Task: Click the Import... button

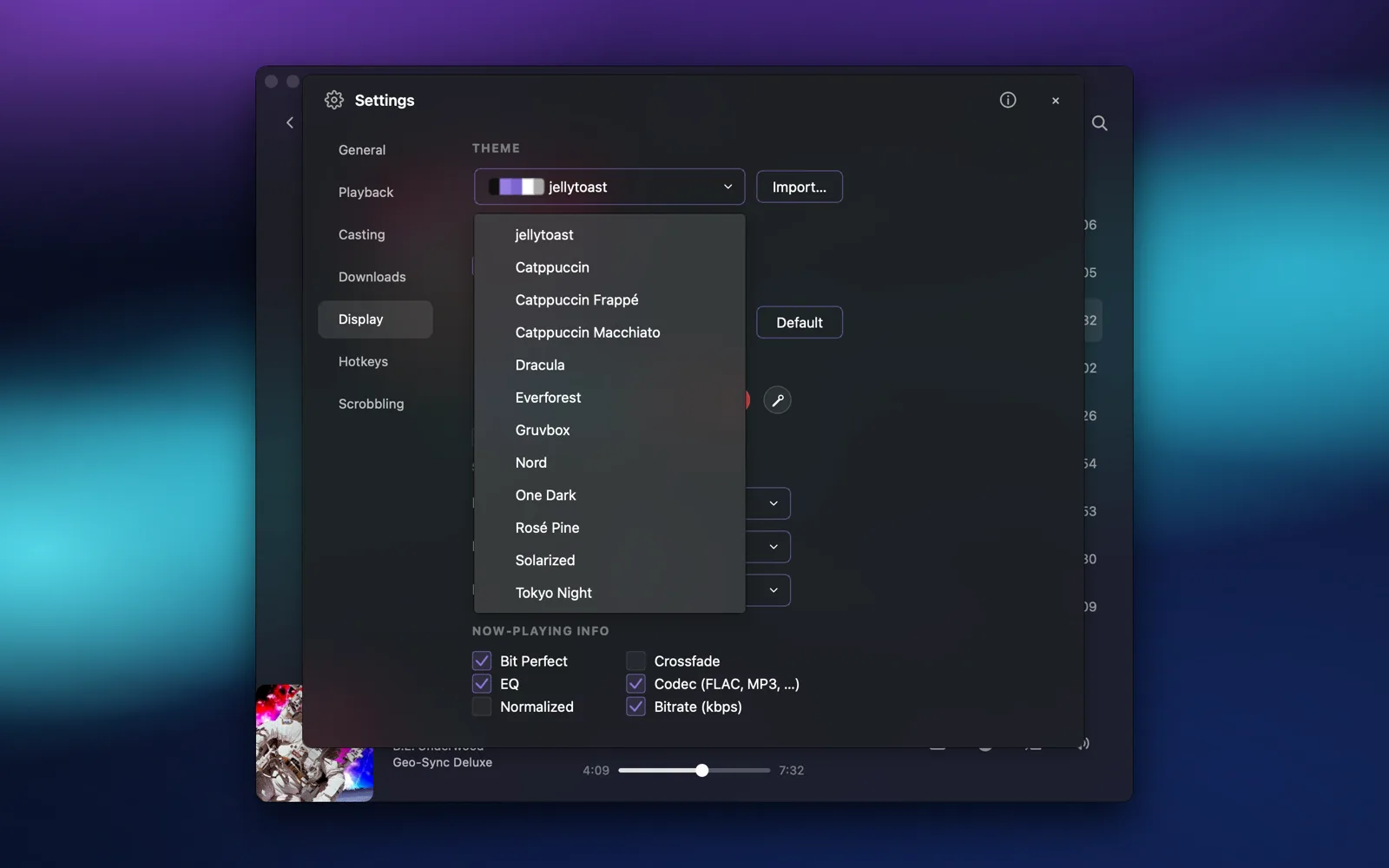Action: [x=800, y=187]
